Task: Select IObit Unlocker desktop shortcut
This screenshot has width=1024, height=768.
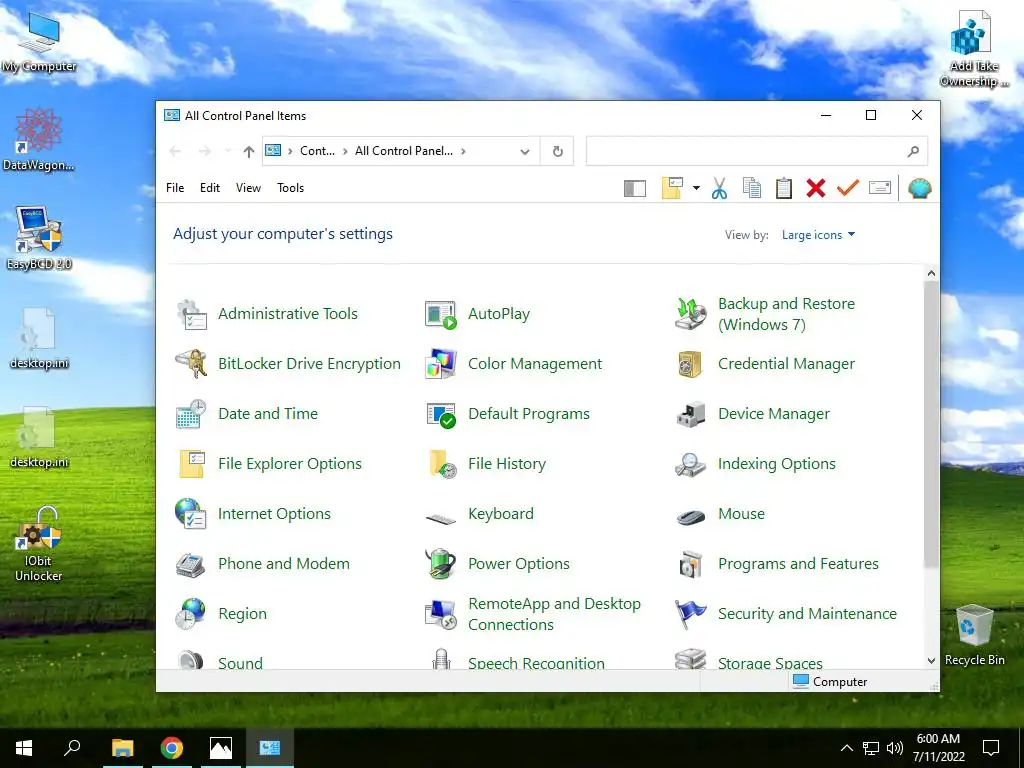Action: coord(39,545)
